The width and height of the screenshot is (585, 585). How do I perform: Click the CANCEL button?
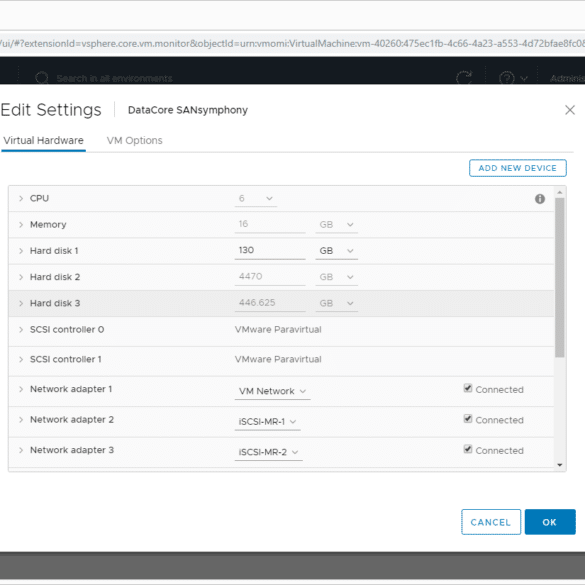(491, 522)
